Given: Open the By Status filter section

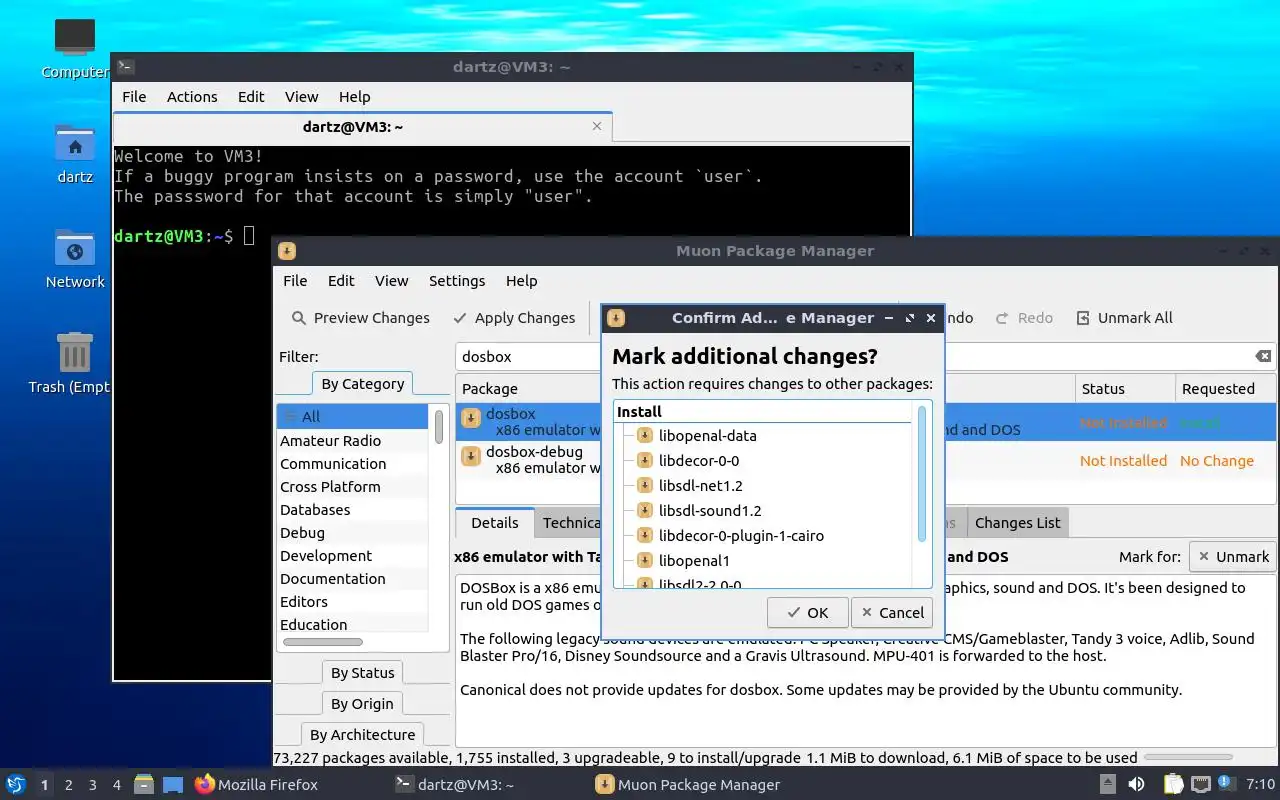Looking at the screenshot, I should [362, 673].
